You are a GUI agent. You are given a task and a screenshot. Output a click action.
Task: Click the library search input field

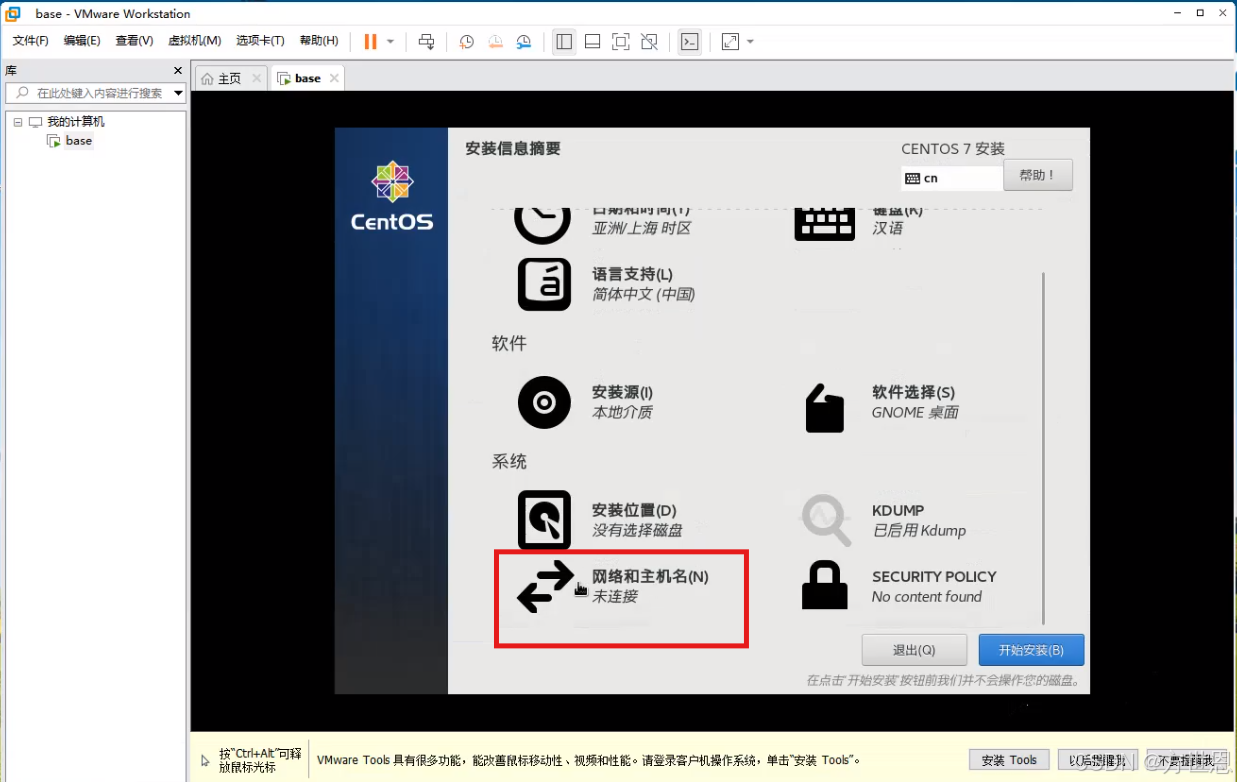click(x=96, y=93)
